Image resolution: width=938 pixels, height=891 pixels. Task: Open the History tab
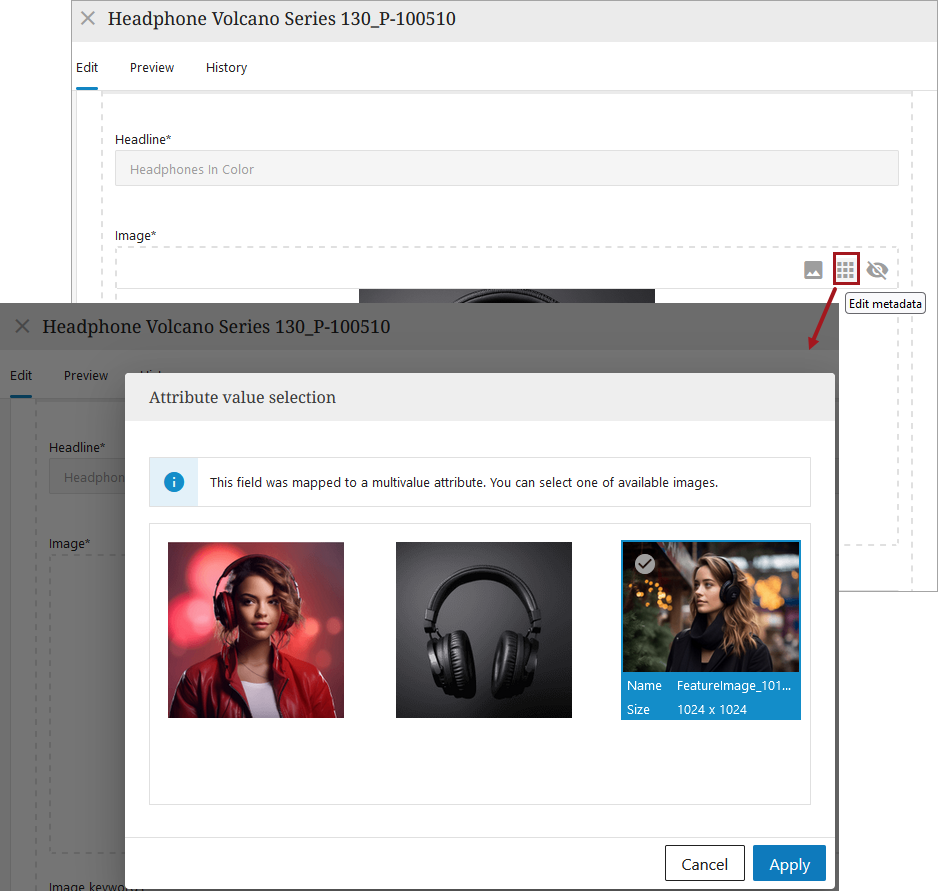pos(226,68)
